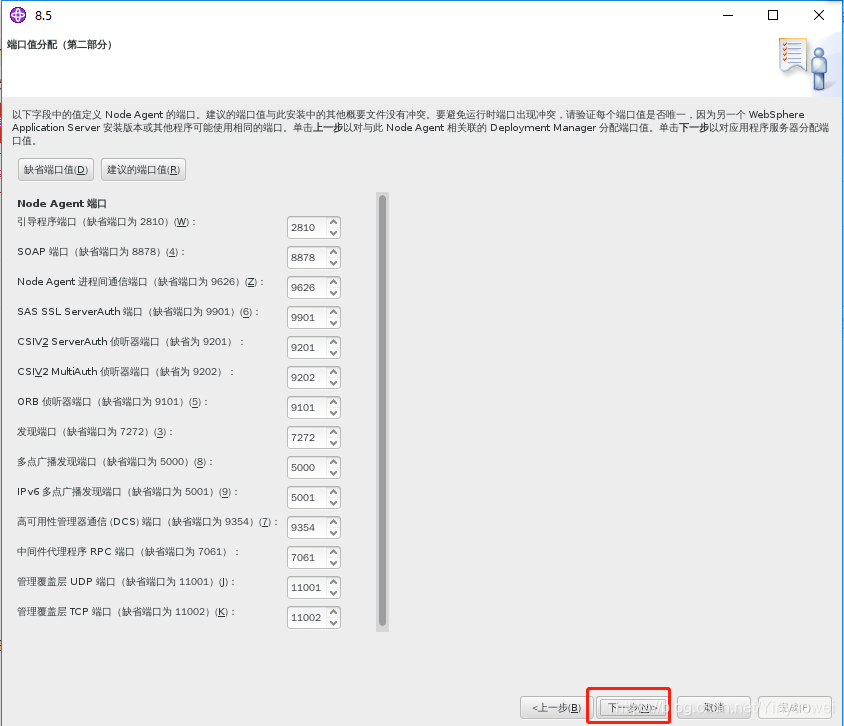The image size is (844, 726).
Task: Cancel the wizard with the 取消 button
Action: [714, 707]
